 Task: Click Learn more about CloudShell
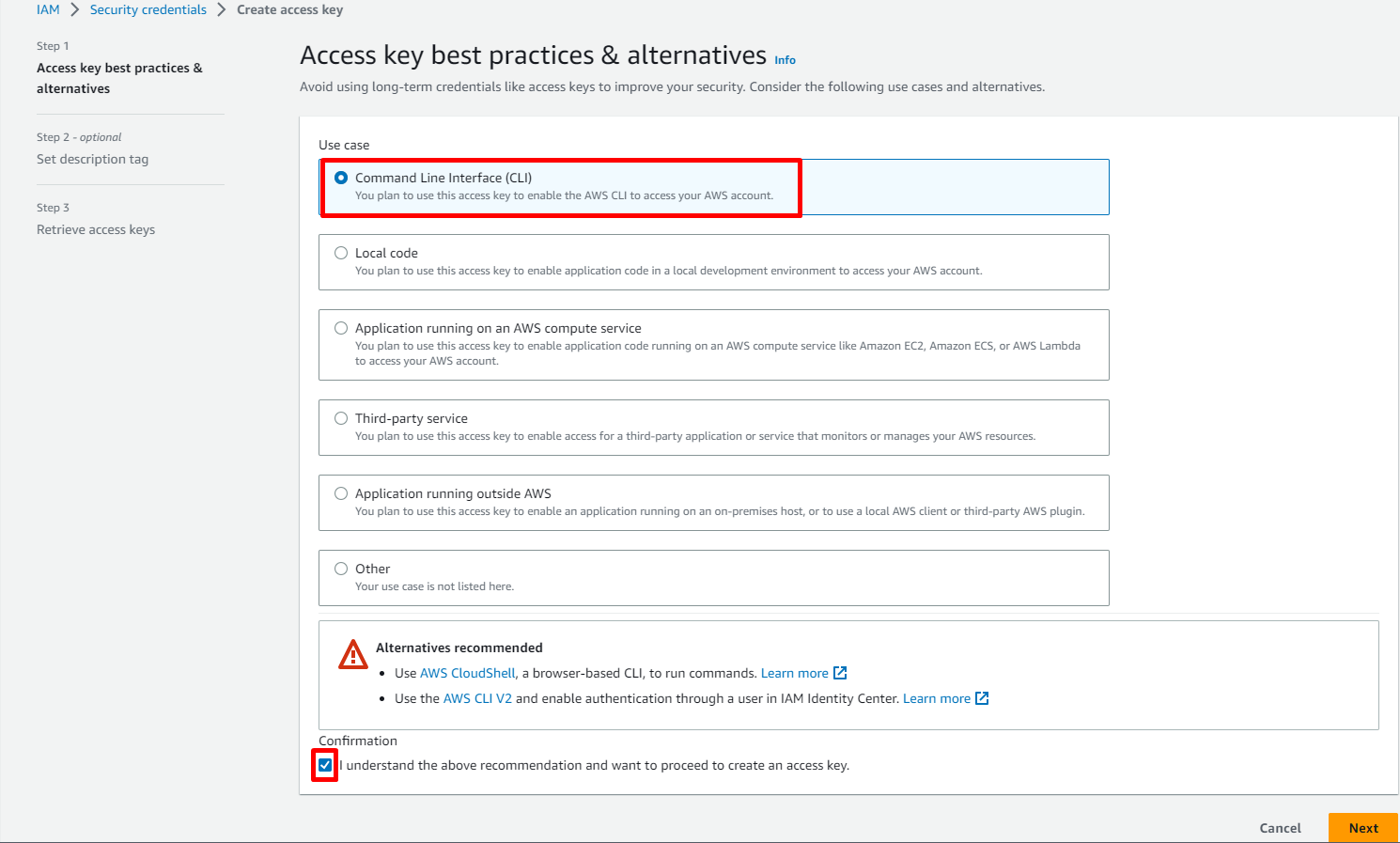click(794, 673)
